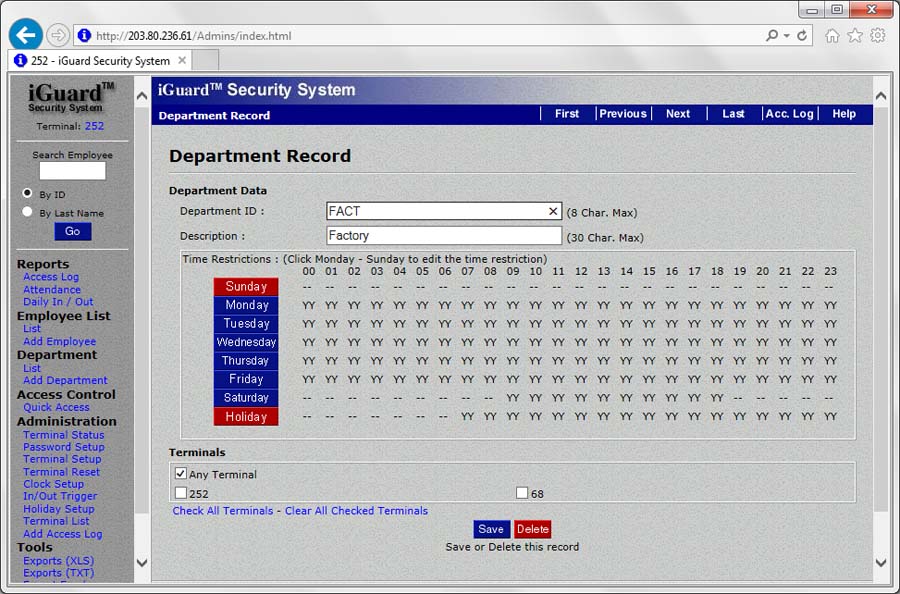Uncheck the Any Terminal checkbox
This screenshot has height=594, width=900.
181,473
